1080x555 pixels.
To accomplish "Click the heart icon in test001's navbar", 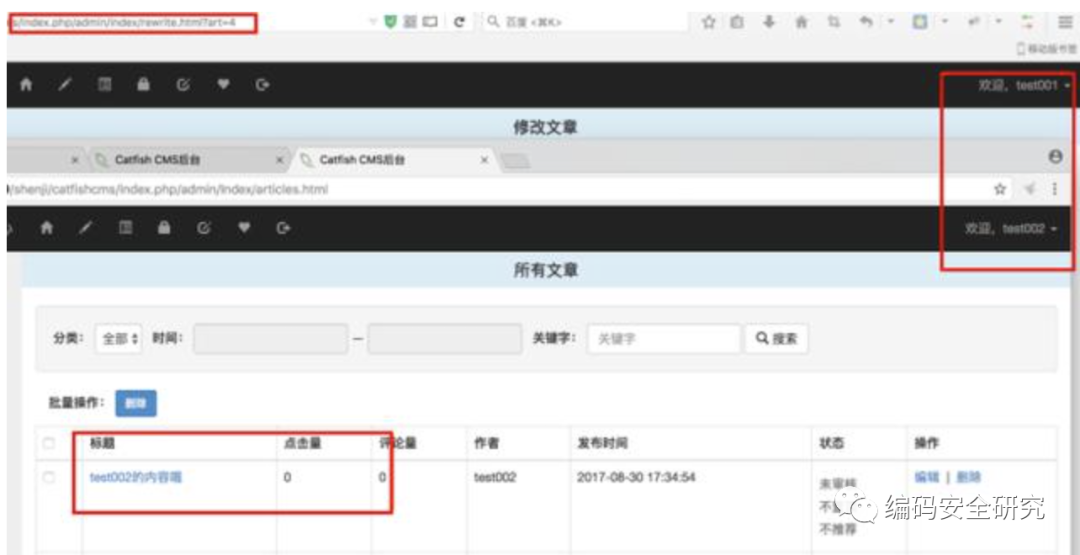I will coord(222,85).
